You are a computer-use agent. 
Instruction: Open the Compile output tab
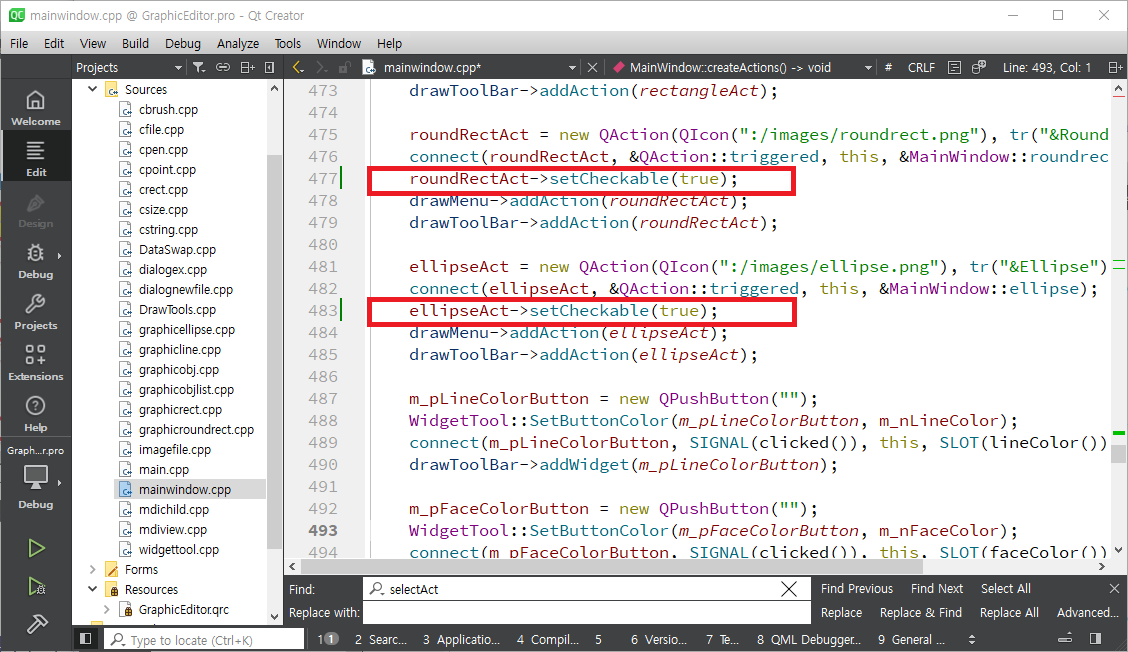tap(547, 639)
